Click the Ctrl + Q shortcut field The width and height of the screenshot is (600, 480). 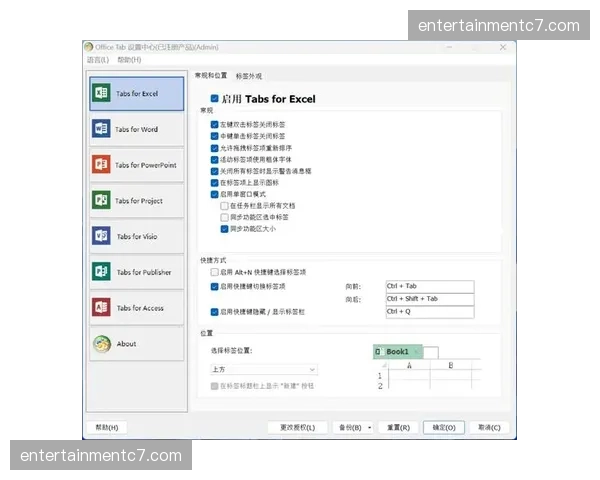[430, 312]
